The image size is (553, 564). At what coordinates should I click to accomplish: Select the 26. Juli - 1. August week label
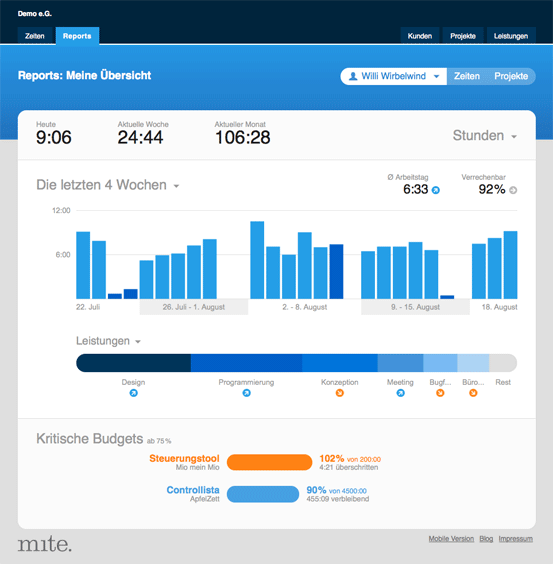coord(194,307)
